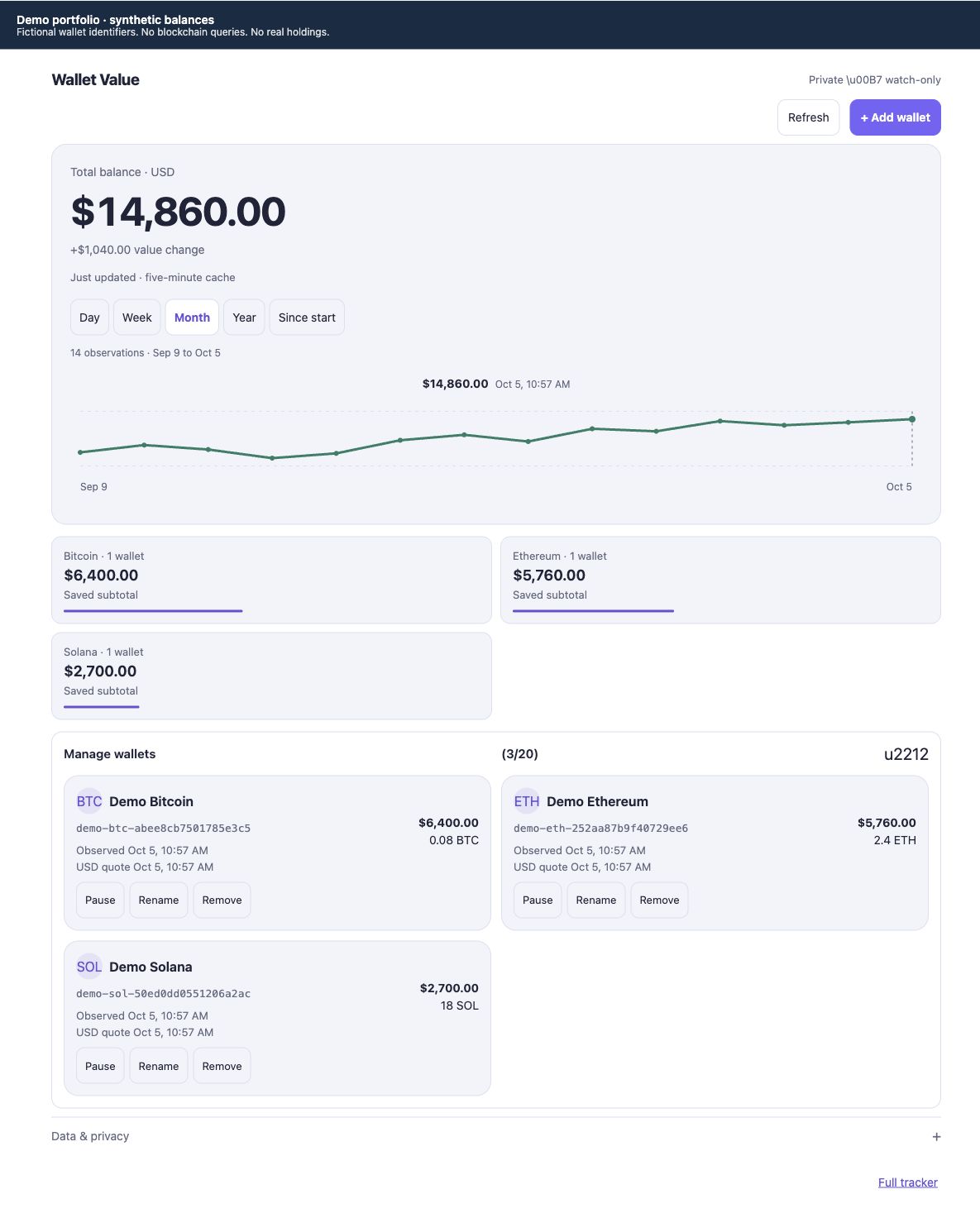Click the (3/20) wallet count

(x=519, y=754)
